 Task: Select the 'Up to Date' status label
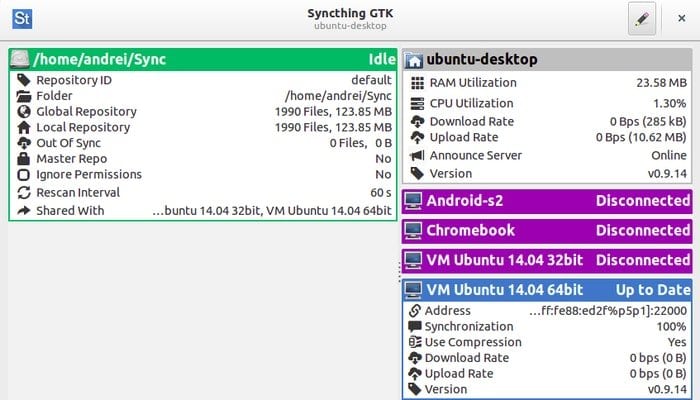(653, 290)
